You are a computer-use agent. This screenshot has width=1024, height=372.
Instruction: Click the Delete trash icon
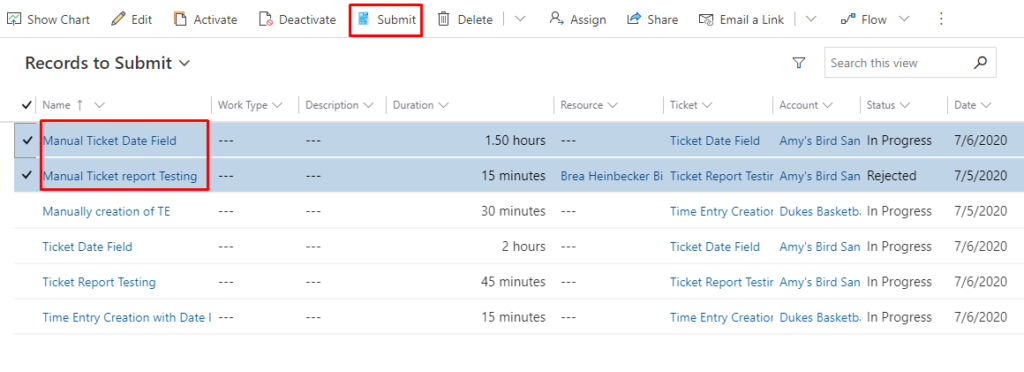443,20
